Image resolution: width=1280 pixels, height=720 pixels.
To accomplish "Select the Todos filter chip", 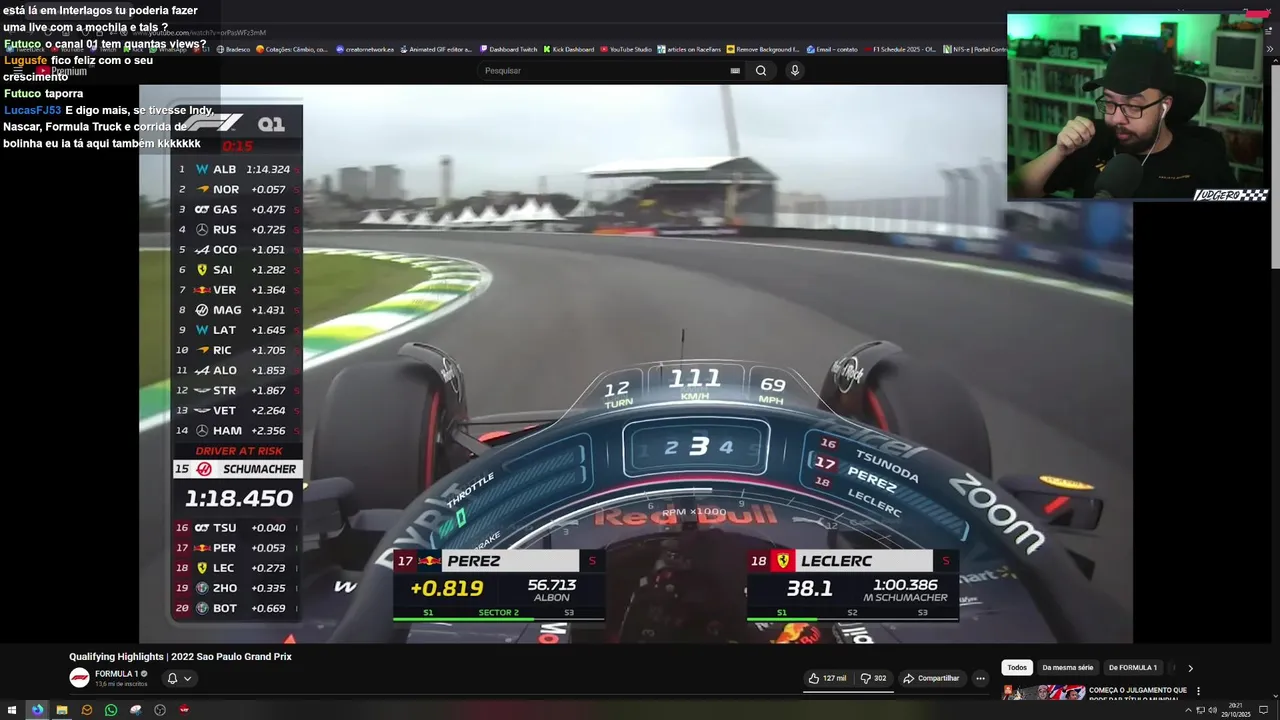I will (x=1017, y=668).
